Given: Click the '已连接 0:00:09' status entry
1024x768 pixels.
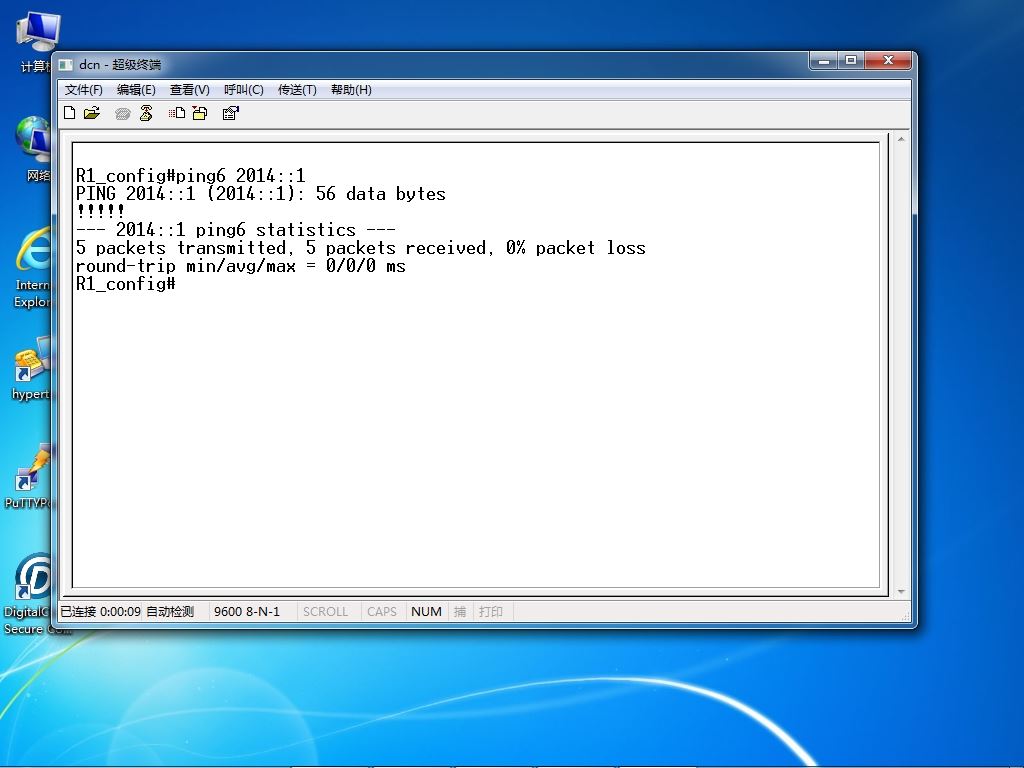Looking at the screenshot, I should click(101, 611).
